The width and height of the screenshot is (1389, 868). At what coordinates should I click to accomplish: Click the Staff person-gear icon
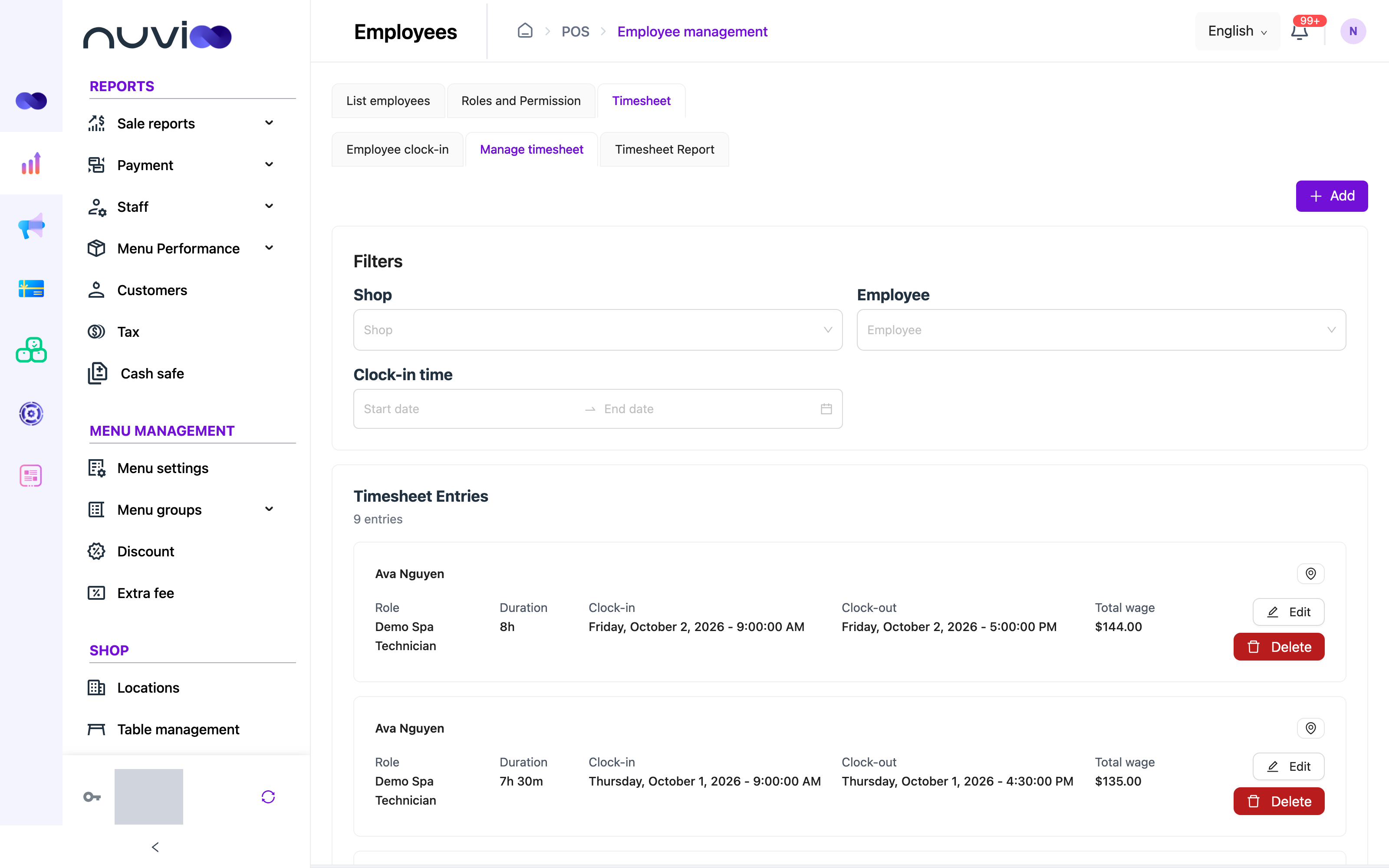(x=96, y=207)
